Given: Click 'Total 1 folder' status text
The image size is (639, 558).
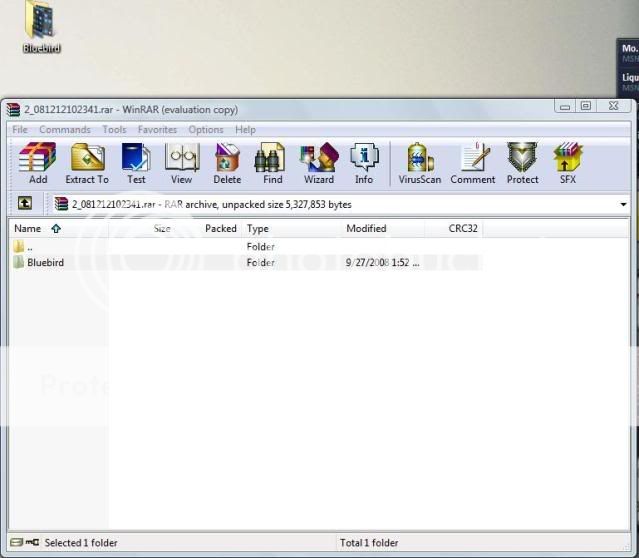Looking at the screenshot, I should pos(369,543).
